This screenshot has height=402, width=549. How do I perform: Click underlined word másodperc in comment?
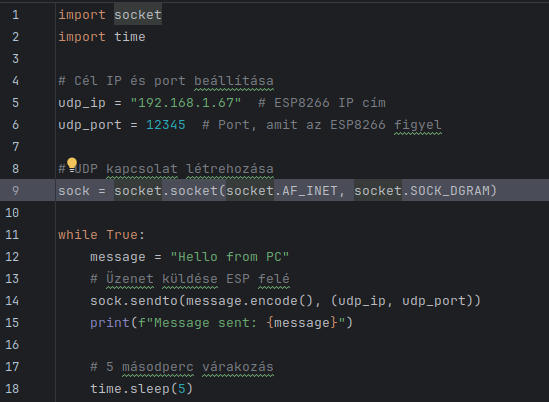click(x=158, y=367)
